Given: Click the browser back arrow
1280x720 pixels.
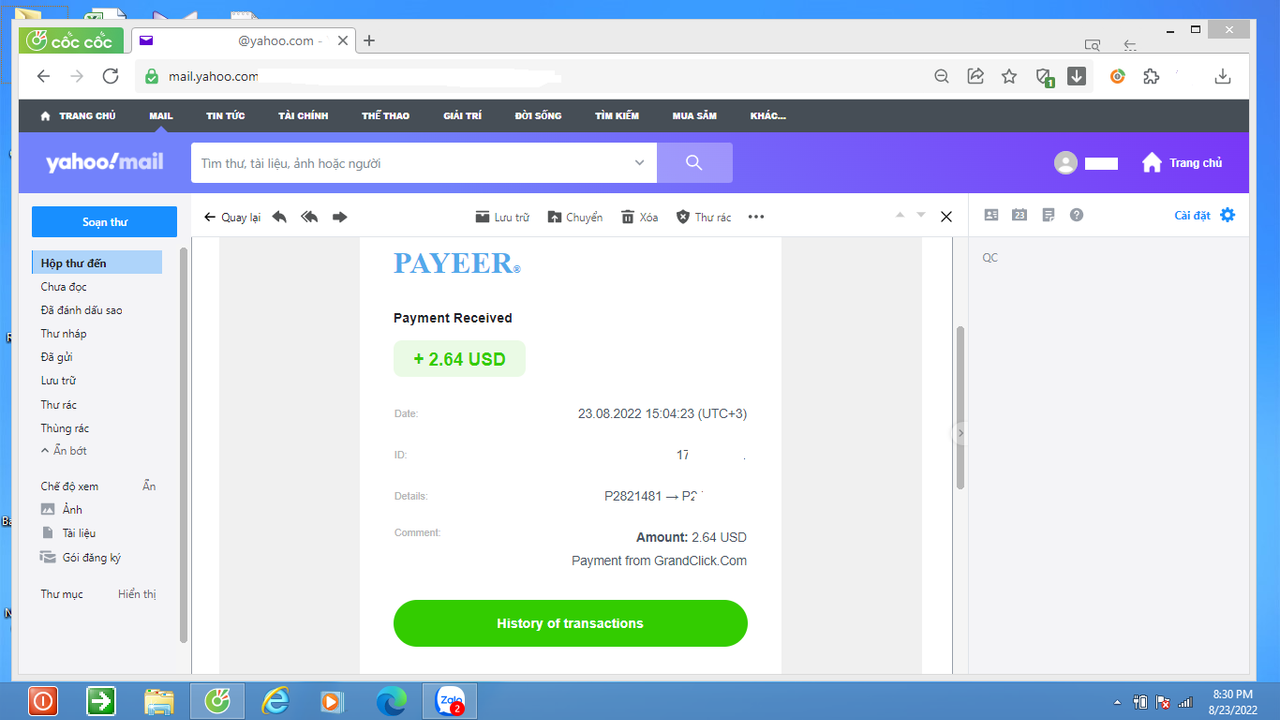Looking at the screenshot, I should (x=43, y=76).
